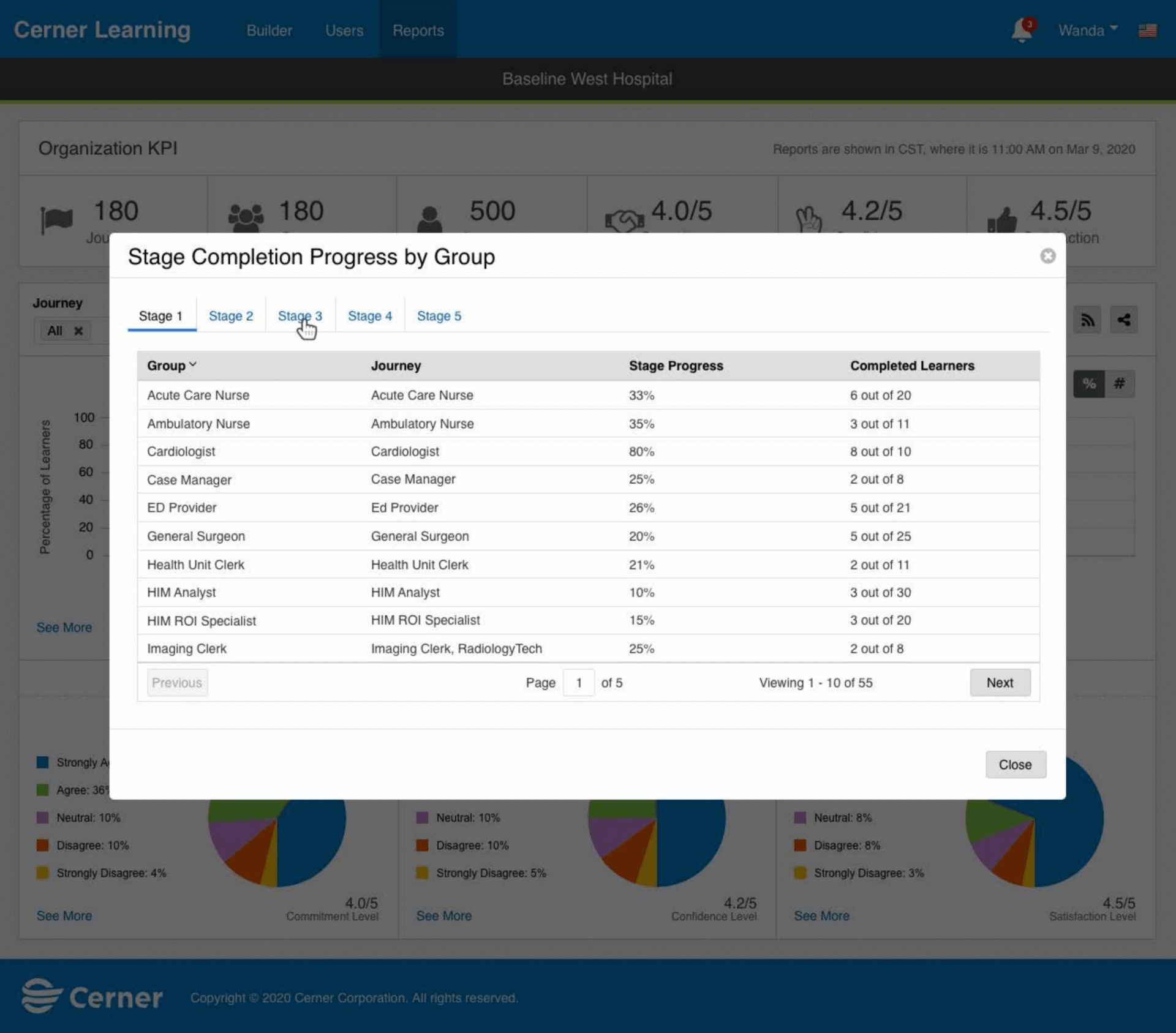Select the Stage 4 tab
Screen dimensions: 1176x1033
point(370,316)
